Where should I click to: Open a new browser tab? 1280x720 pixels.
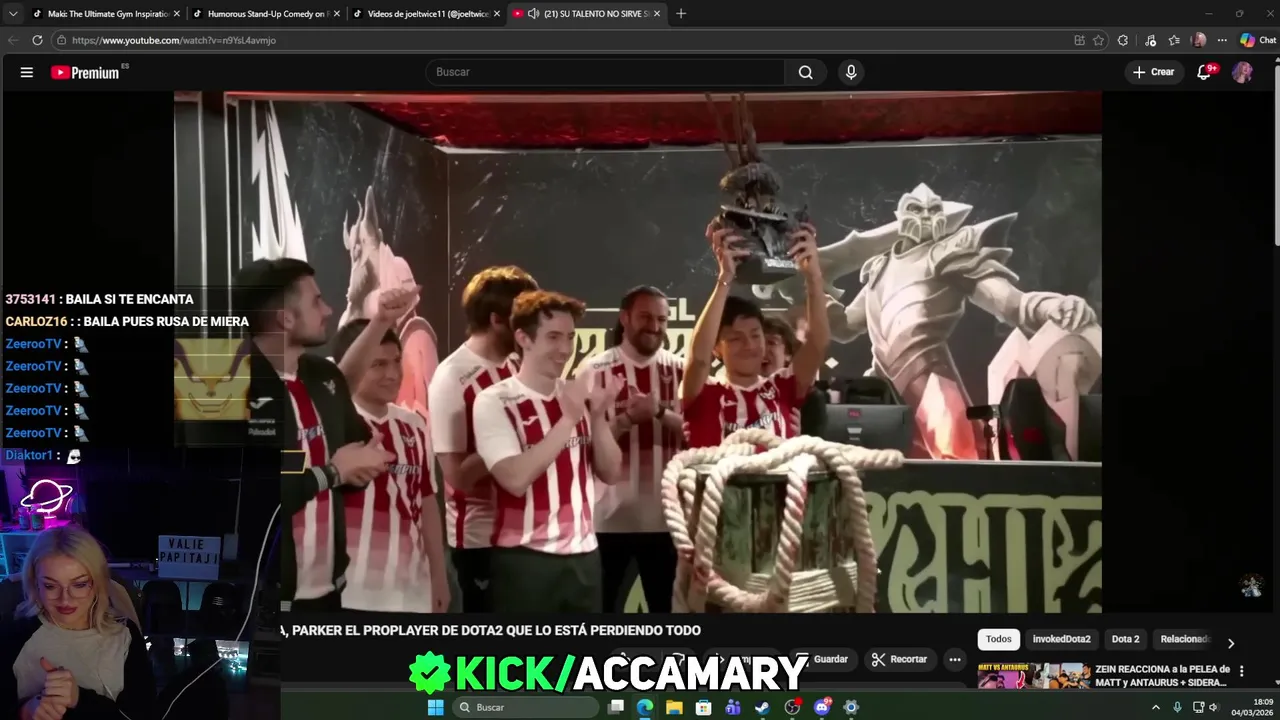[x=681, y=13]
